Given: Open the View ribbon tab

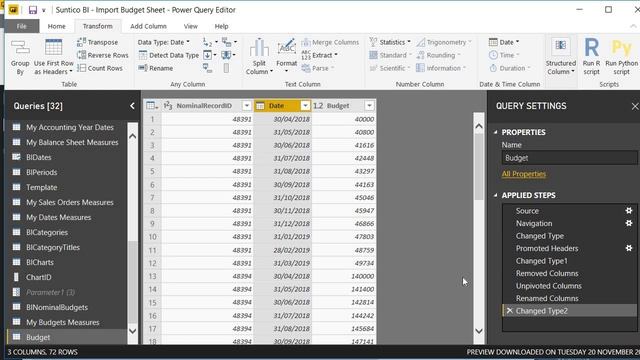Looking at the screenshot, I should [x=190, y=26].
